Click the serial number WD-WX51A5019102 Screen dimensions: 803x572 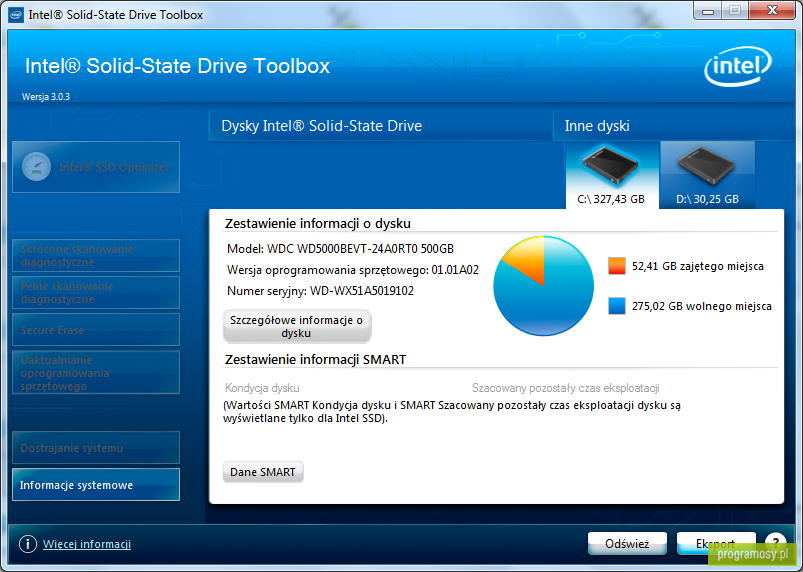[x=362, y=291]
